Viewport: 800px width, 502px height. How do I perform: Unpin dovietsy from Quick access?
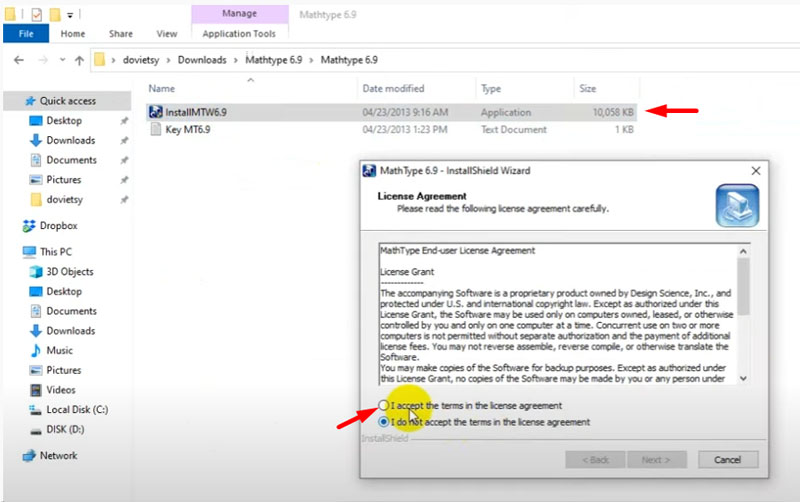click(124, 199)
